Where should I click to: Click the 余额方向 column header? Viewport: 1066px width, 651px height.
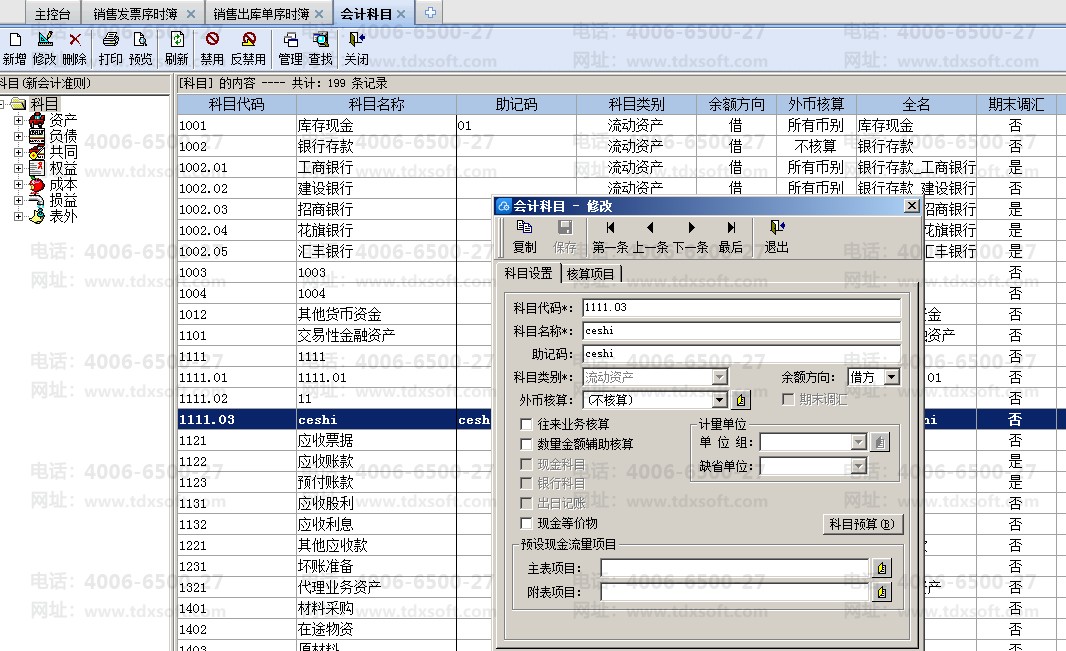coord(736,105)
